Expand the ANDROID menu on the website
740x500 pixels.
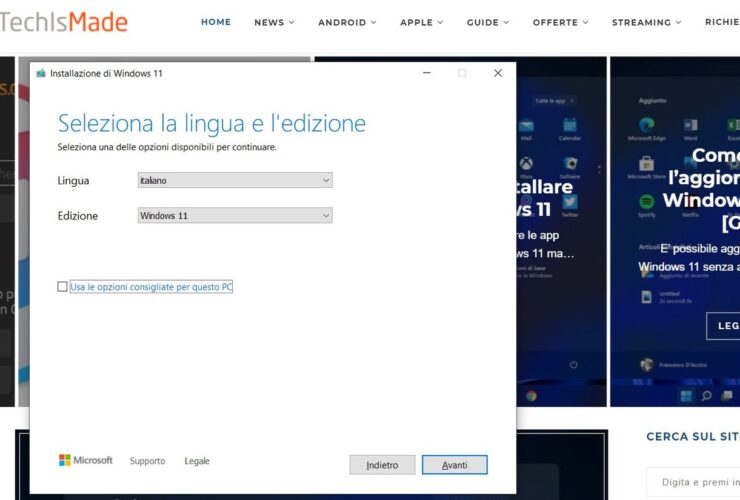pyautogui.click(x=347, y=22)
